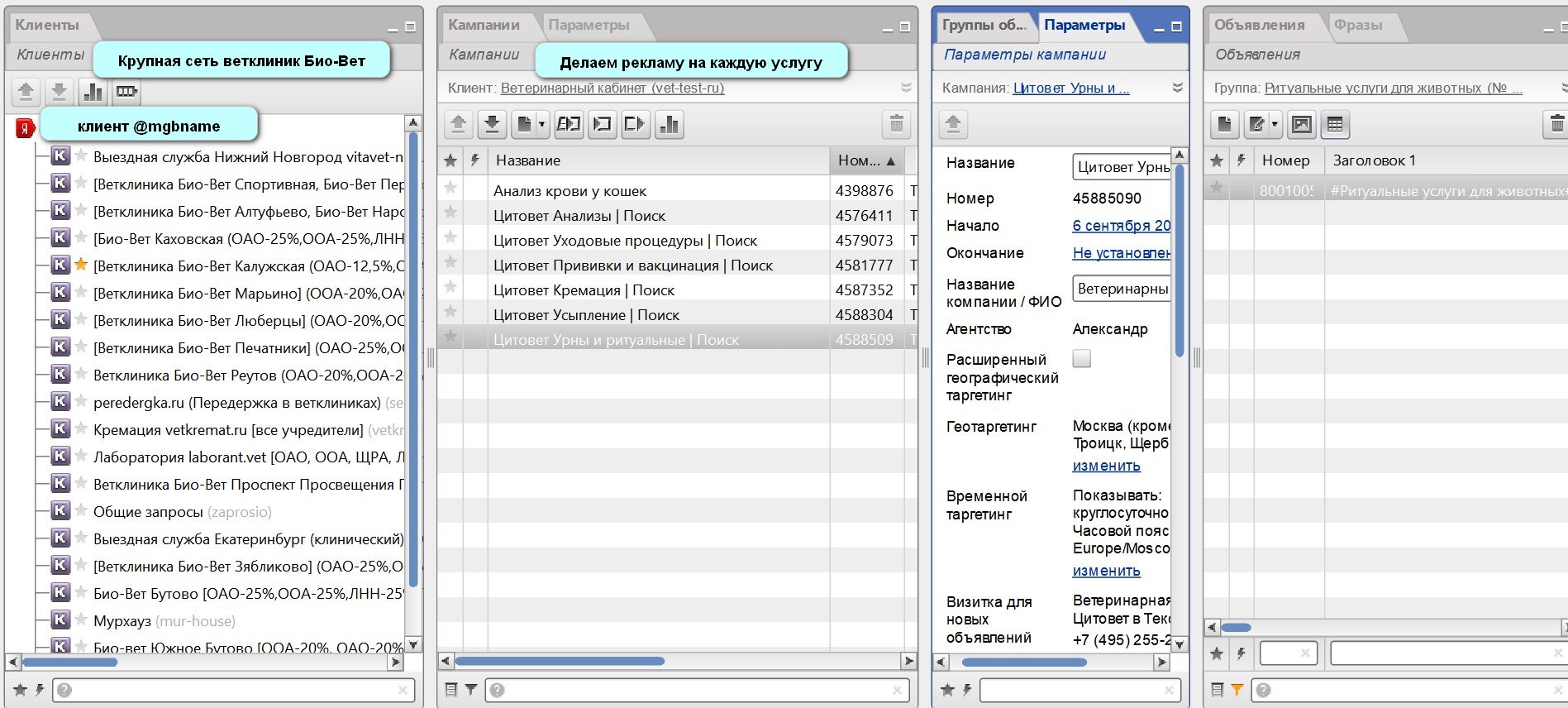This screenshot has height=708, width=1568.
Task: Click new campaign document icon in Campaigns toolbar
Action: (x=523, y=125)
